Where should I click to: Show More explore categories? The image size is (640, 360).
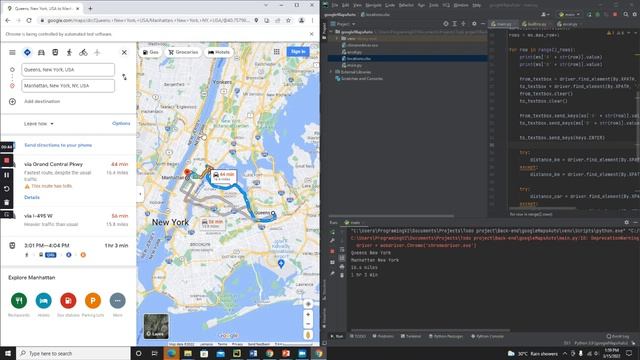118,300
